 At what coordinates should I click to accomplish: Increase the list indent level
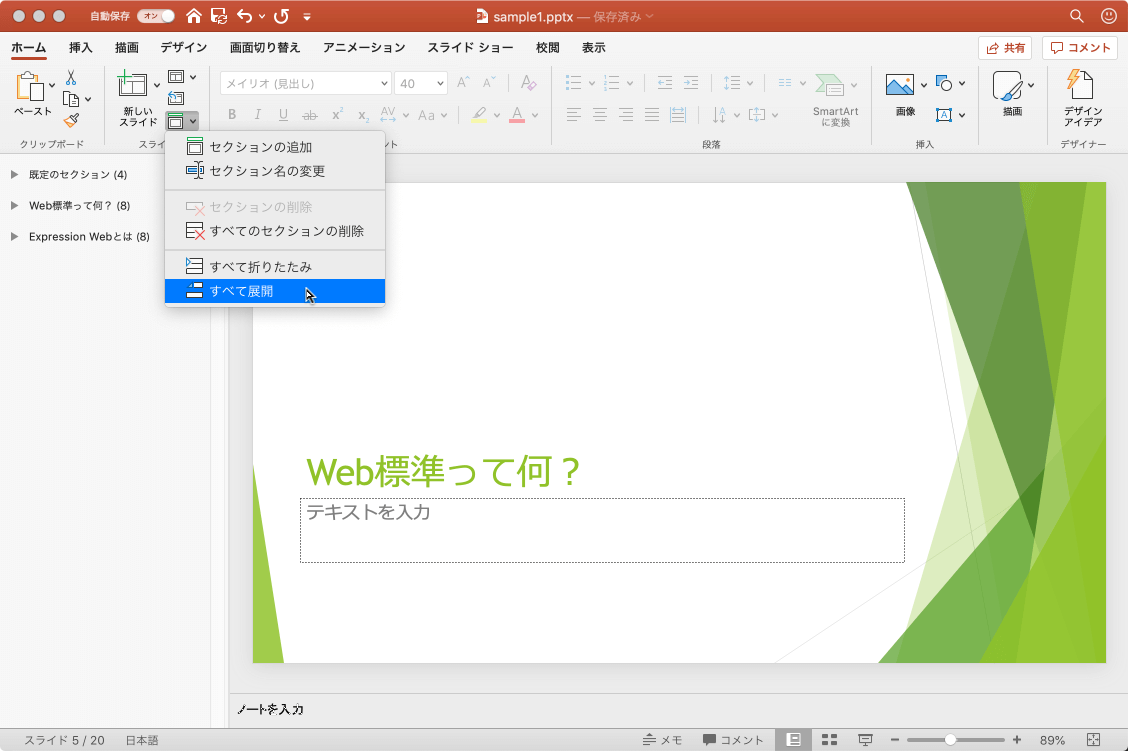click(691, 83)
